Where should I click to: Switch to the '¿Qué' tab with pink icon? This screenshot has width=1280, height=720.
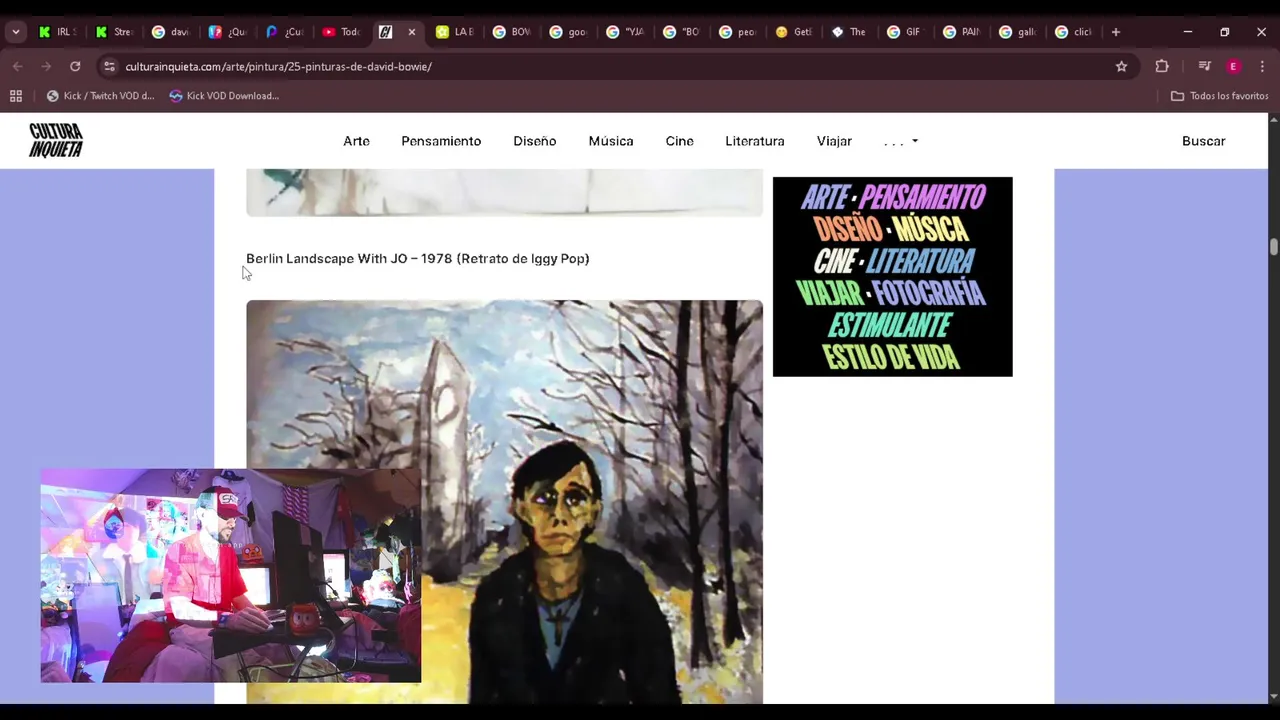click(227, 32)
